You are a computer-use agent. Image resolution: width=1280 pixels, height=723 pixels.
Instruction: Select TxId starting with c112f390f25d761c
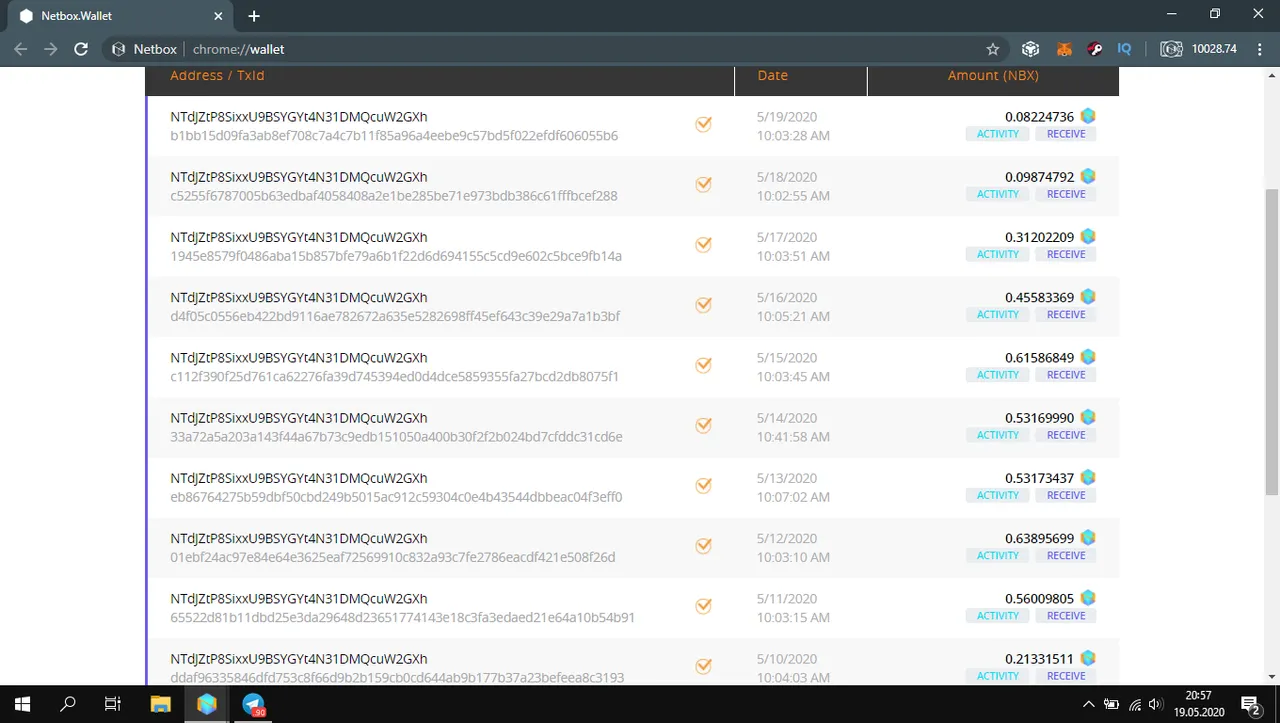[395, 377]
